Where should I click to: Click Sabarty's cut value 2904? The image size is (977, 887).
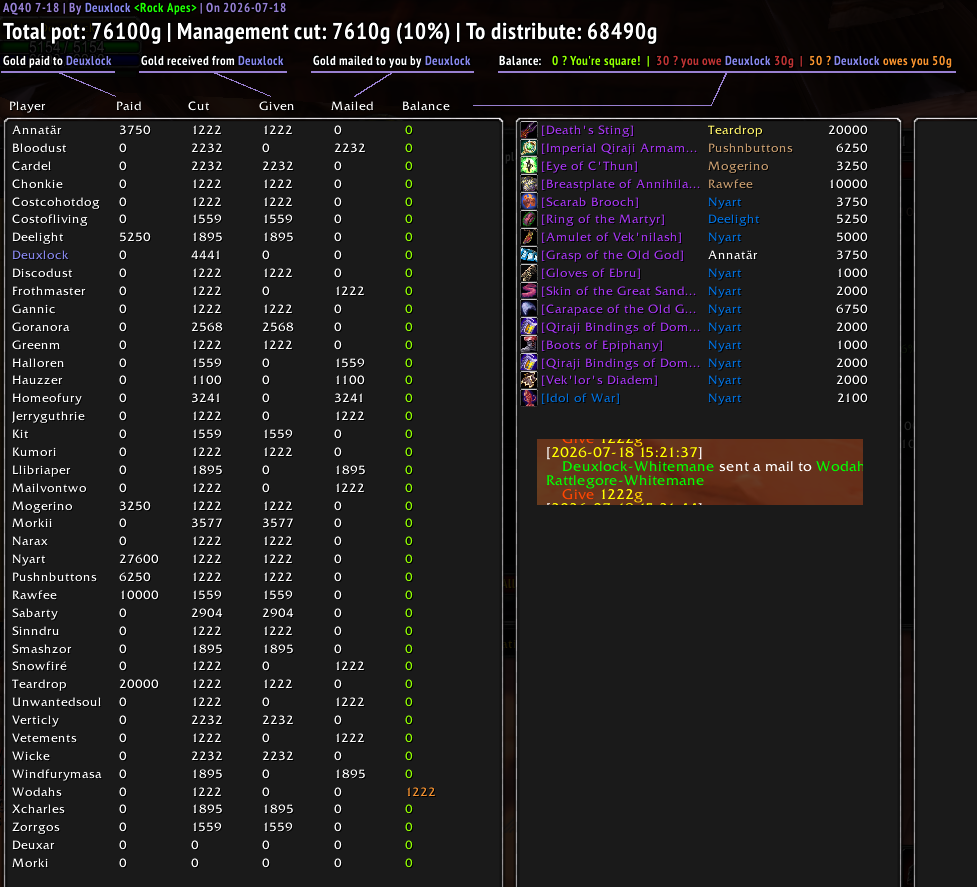(x=206, y=613)
